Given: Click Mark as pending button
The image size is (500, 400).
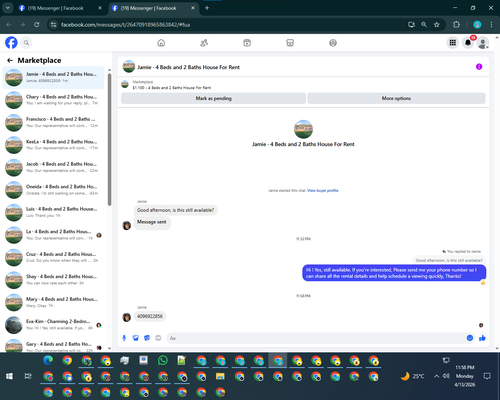Looking at the screenshot, I should 213,98.
